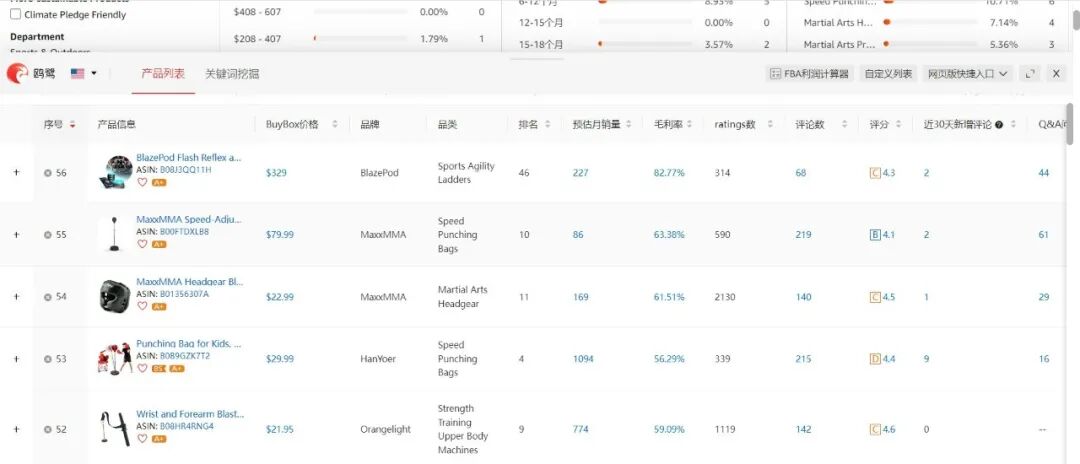Click ASIN B01356307A
This screenshot has width=1080, height=464.
pos(184,294)
